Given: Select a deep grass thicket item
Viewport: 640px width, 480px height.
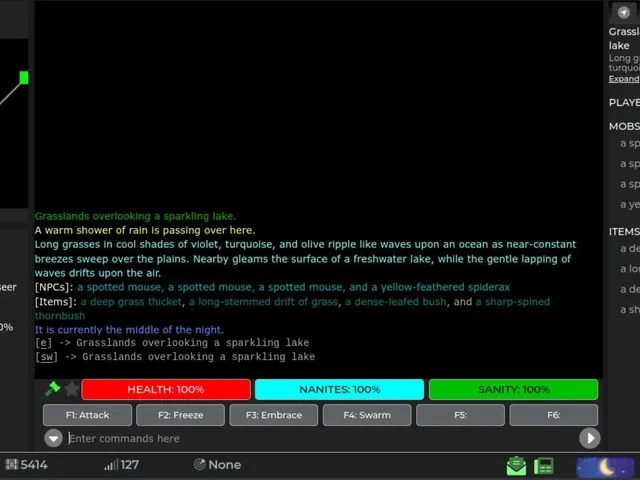Looking at the screenshot, I should [131, 302].
